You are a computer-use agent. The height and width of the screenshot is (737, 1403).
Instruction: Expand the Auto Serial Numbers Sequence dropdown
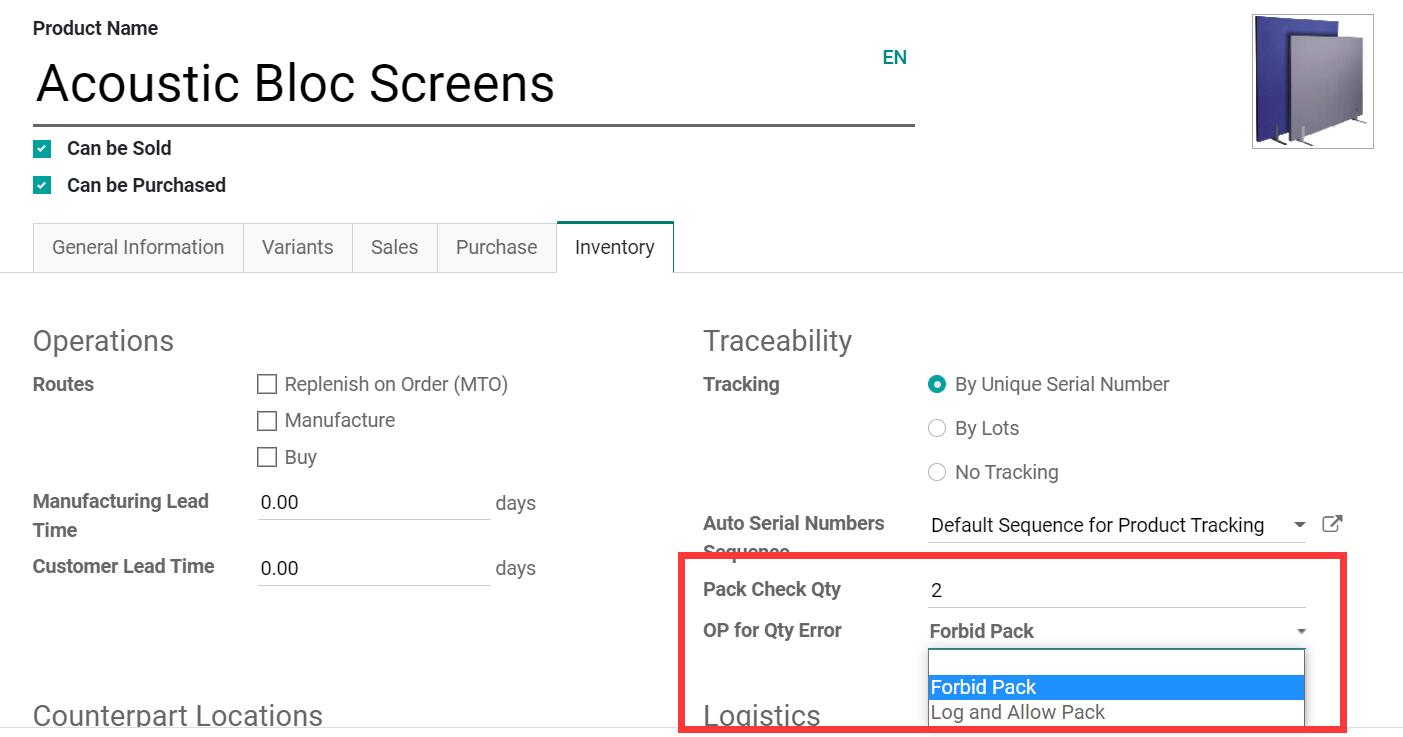click(1299, 525)
